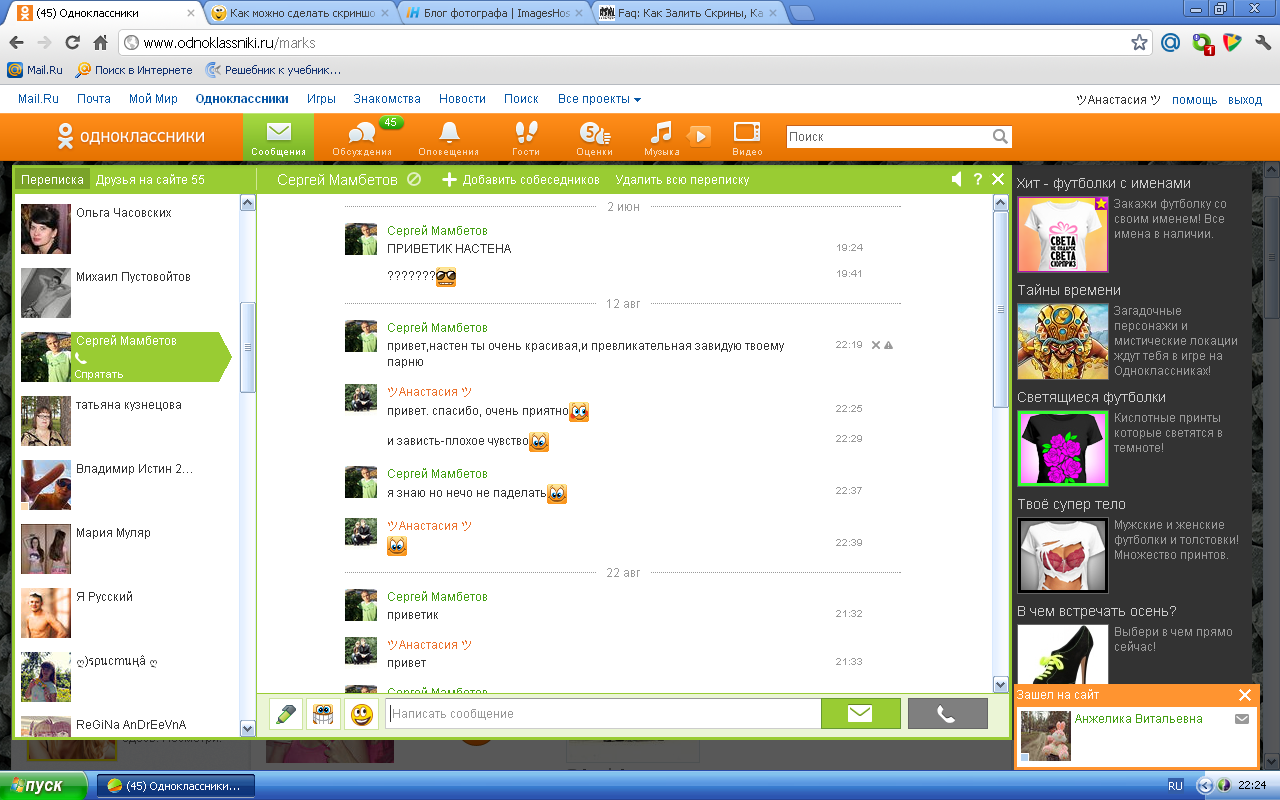Click the orange play button beside Музыка
Image resolution: width=1280 pixels, height=800 pixels.
coord(700,136)
